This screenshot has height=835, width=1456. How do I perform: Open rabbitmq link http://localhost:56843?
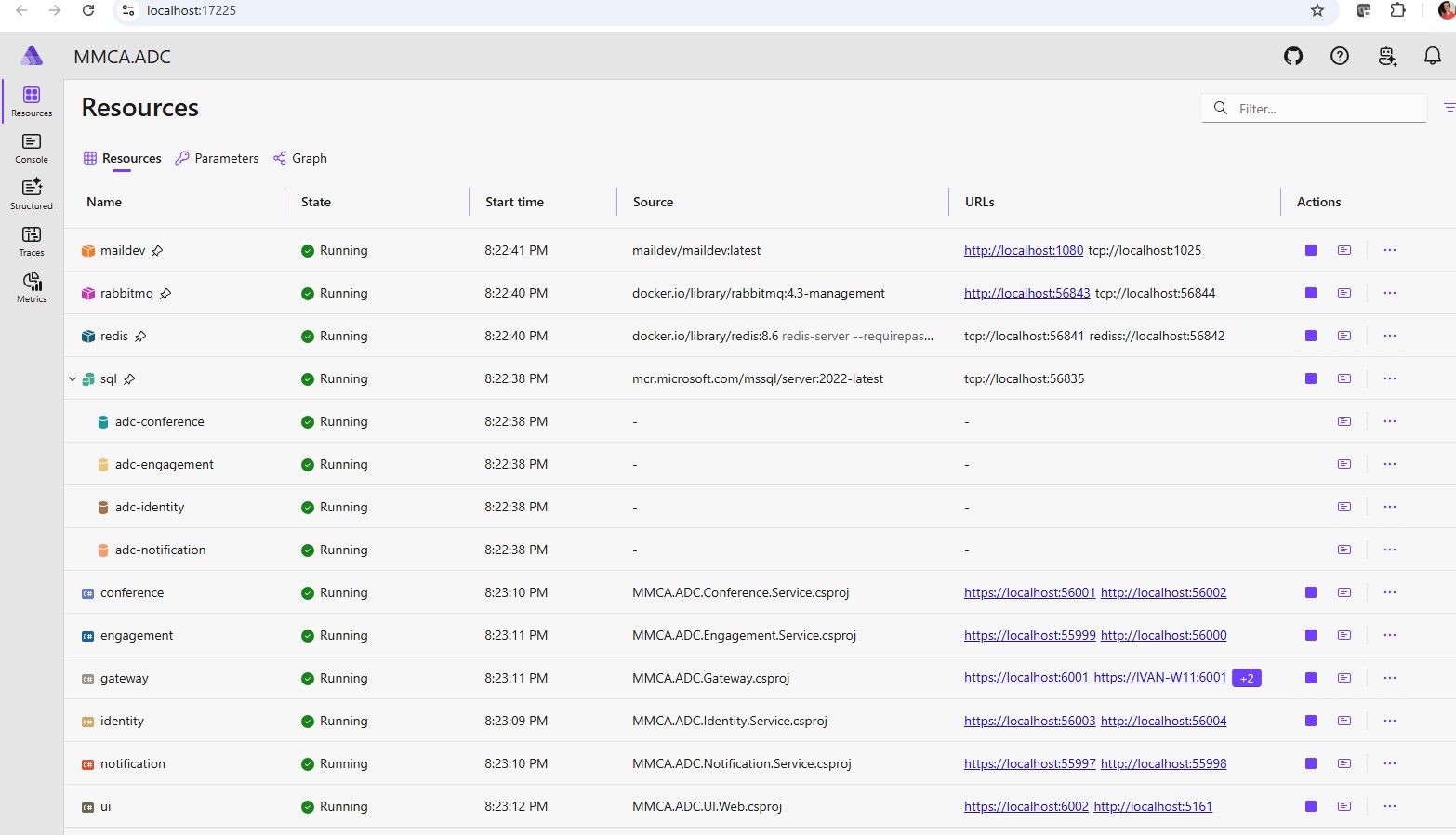tap(1027, 293)
